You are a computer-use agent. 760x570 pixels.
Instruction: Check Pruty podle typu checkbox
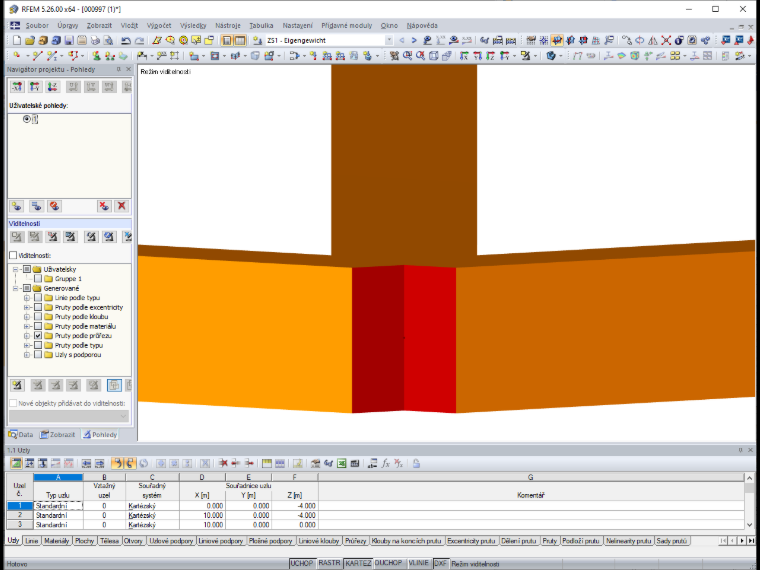38,345
